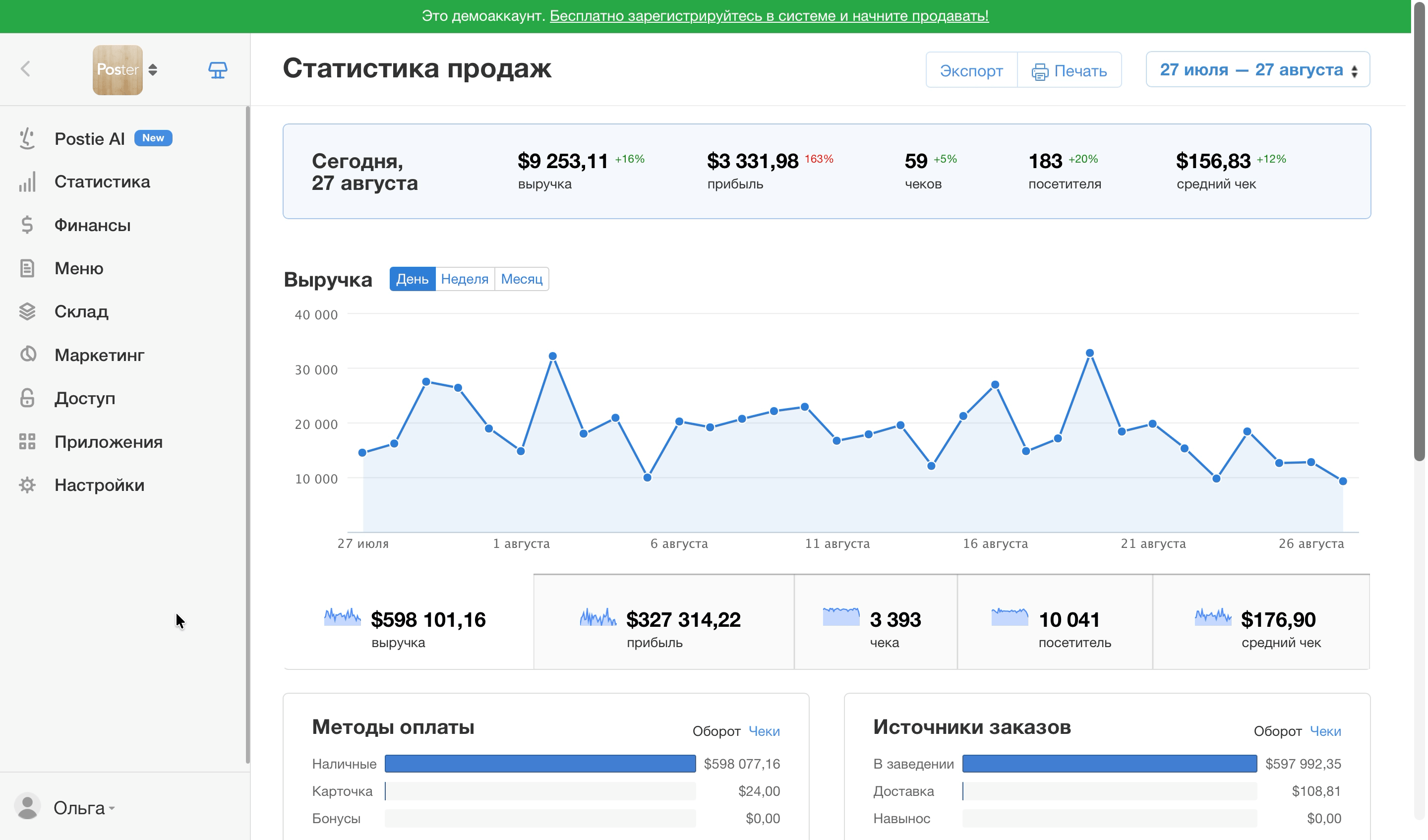
Task: Click the посетитель sparkline icon
Action: click(x=1010, y=617)
